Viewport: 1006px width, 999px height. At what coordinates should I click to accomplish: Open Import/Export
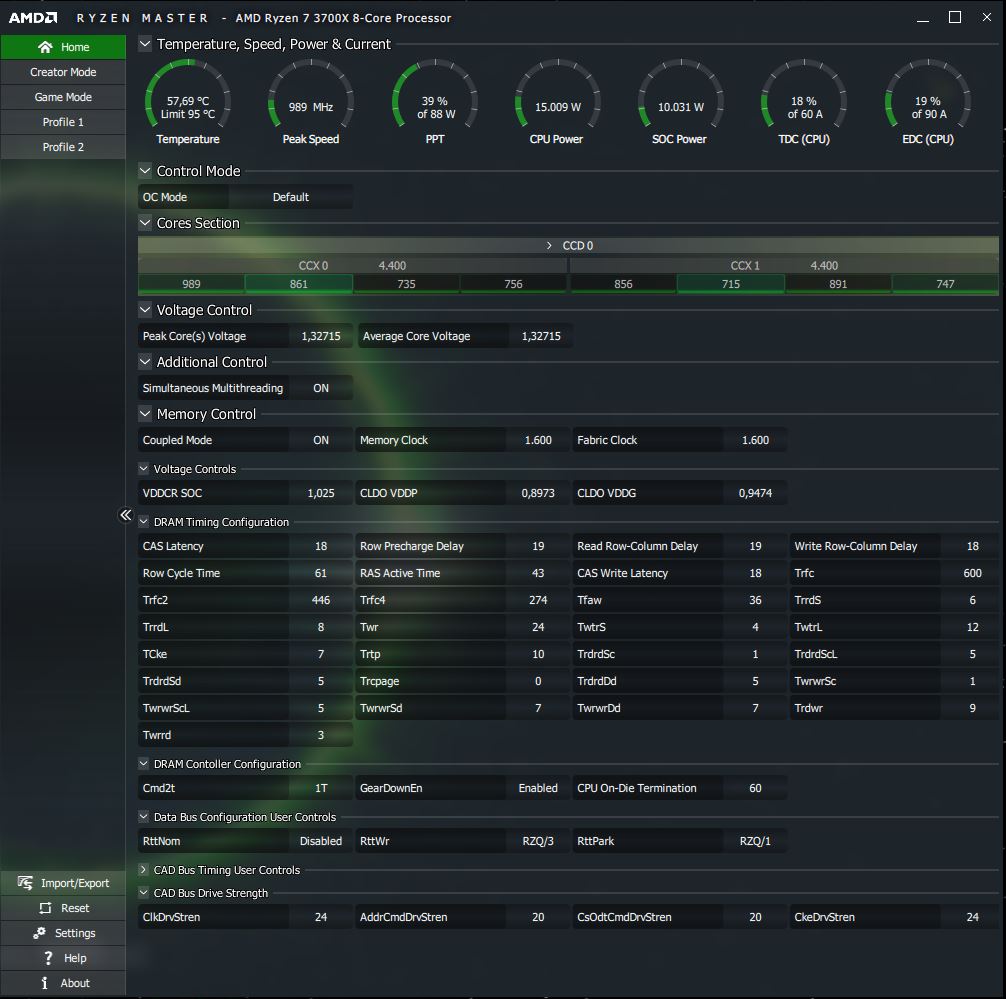pos(63,883)
